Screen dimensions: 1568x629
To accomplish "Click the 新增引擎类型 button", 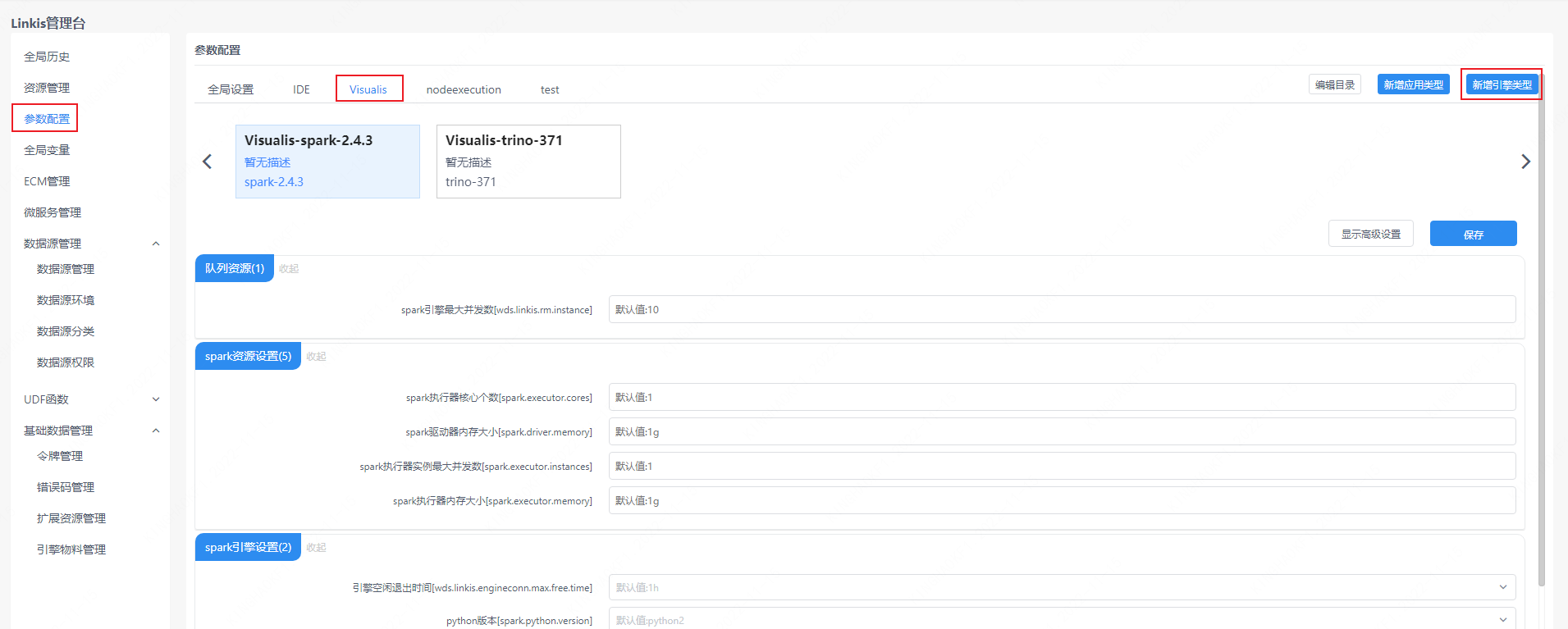I will pyautogui.click(x=1501, y=84).
